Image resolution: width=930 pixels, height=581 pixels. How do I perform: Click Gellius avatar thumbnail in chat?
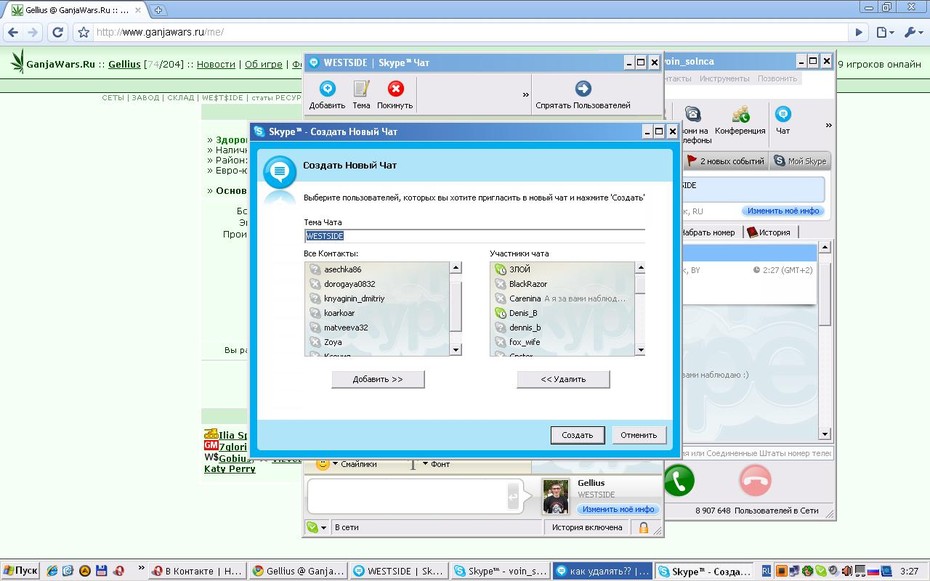556,497
